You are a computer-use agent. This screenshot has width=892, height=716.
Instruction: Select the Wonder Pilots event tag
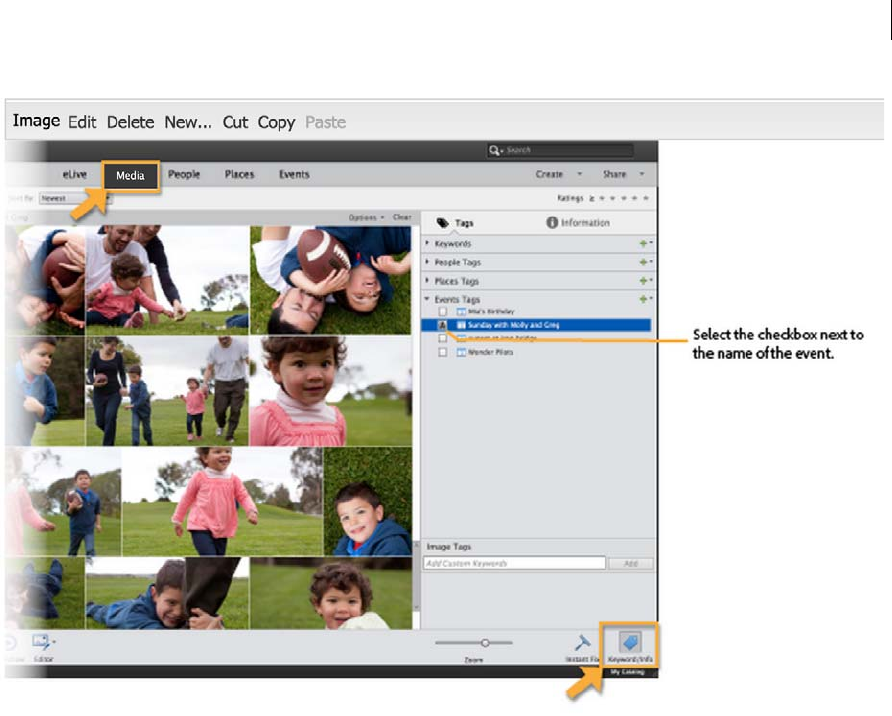point(490,353)
